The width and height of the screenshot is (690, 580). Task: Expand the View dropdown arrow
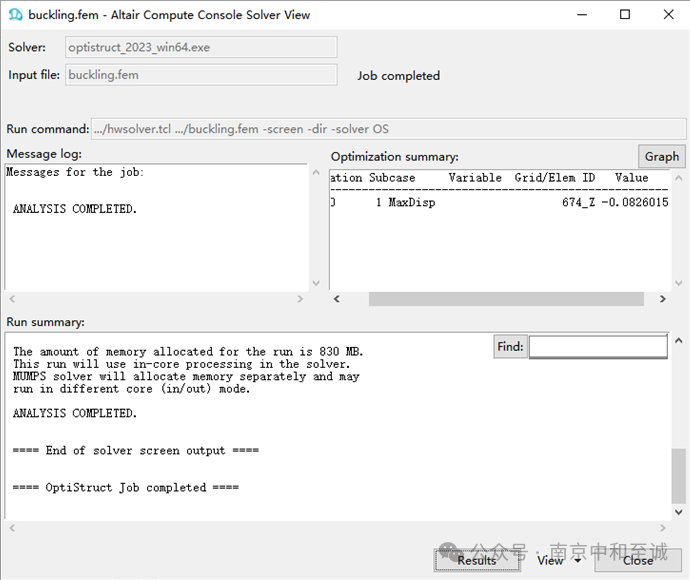578,561
